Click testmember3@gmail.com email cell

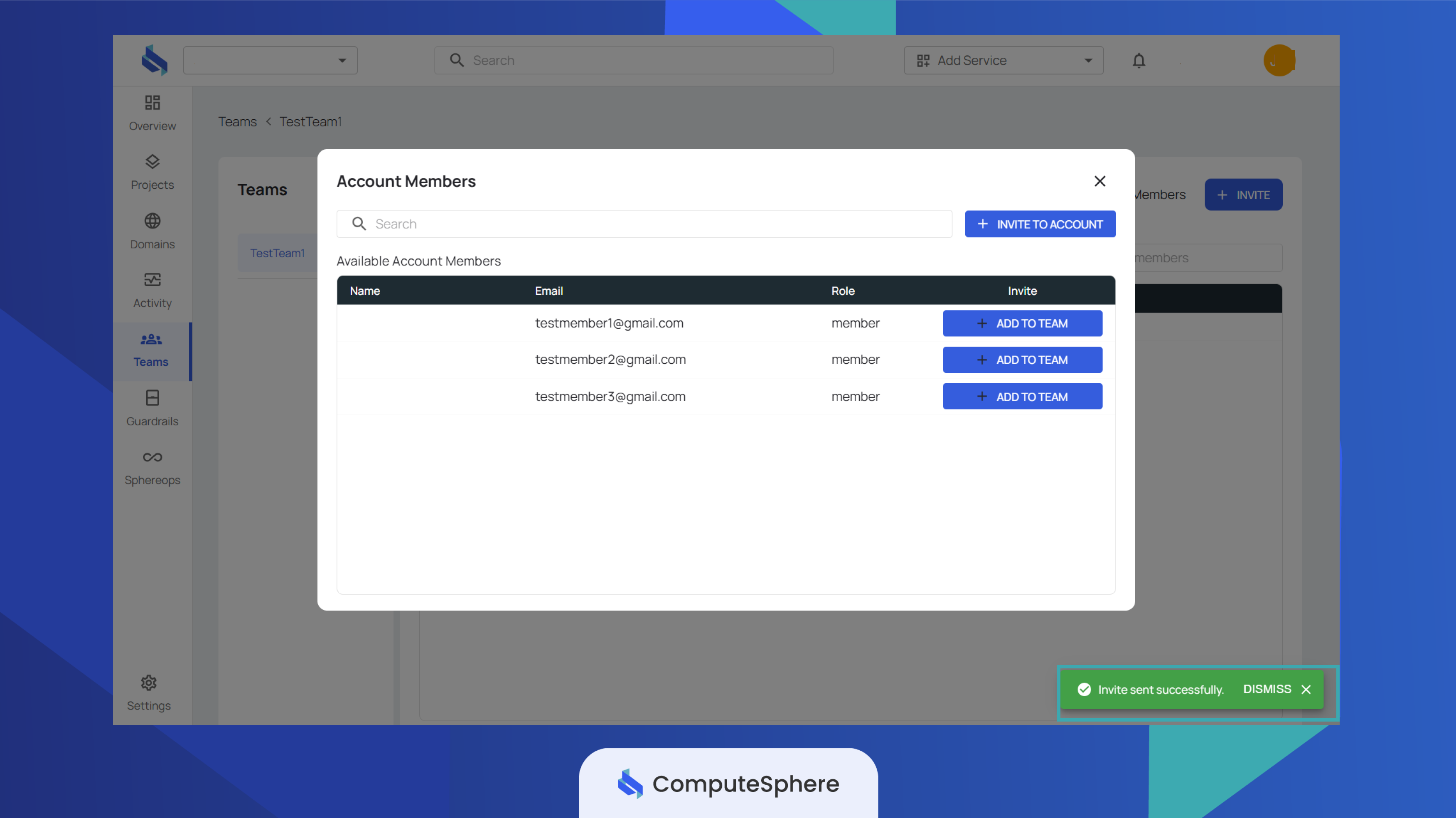tap(610, 396)
